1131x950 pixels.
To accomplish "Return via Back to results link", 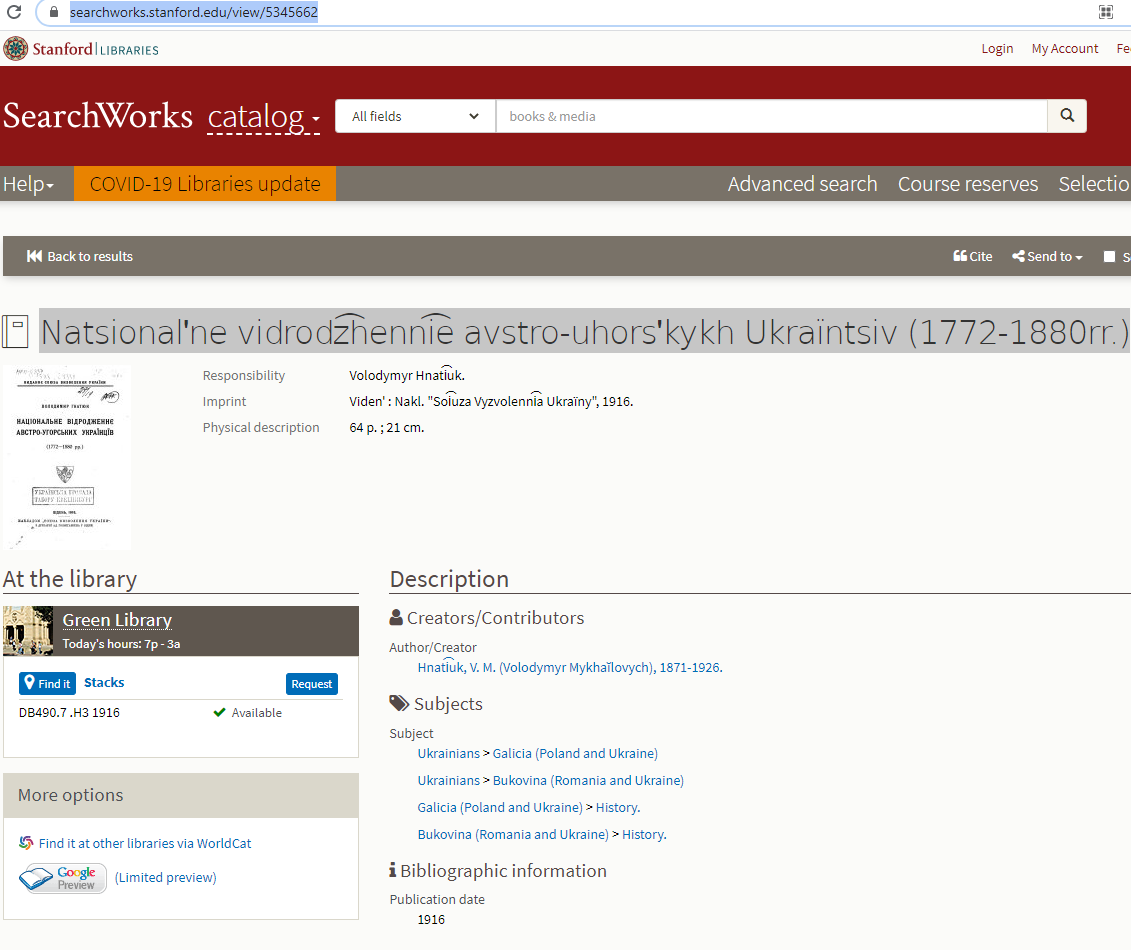I will point(80,256).
